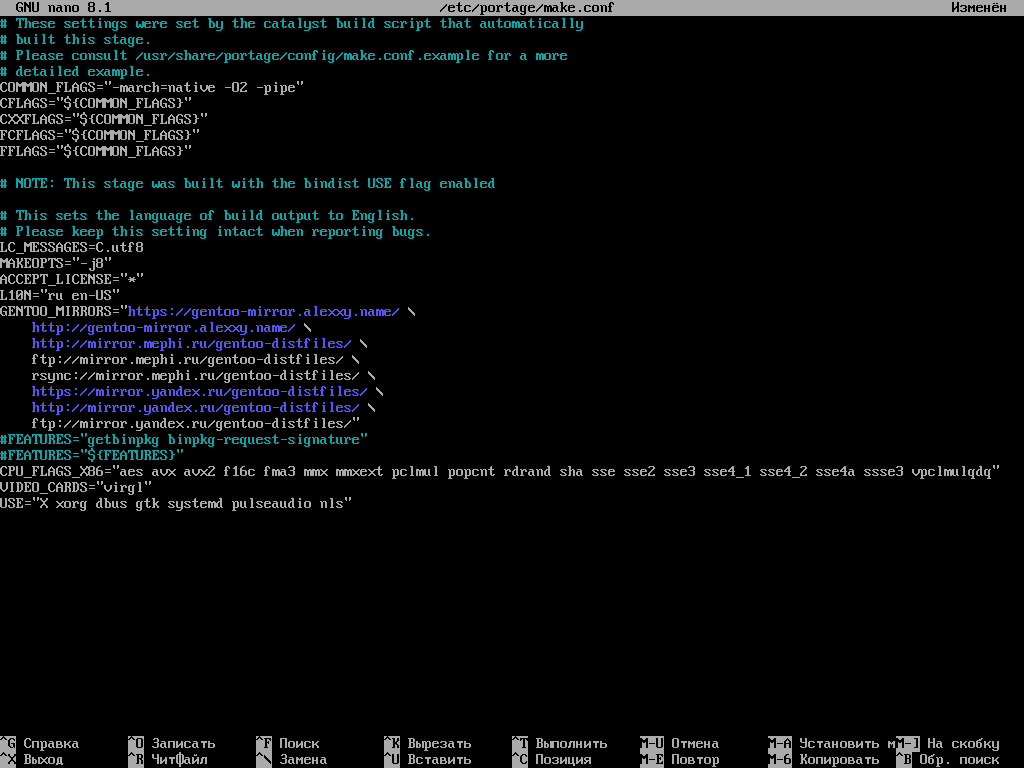Click the Обр. поиск reverse search shortcut

pyautogui.click(x=948, y=760)
